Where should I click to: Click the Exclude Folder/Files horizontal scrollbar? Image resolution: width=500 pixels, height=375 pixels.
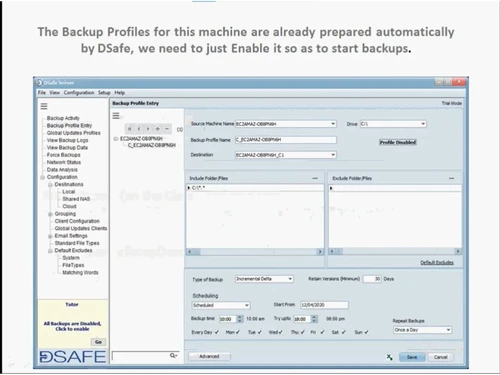click(x=395, y=252)
